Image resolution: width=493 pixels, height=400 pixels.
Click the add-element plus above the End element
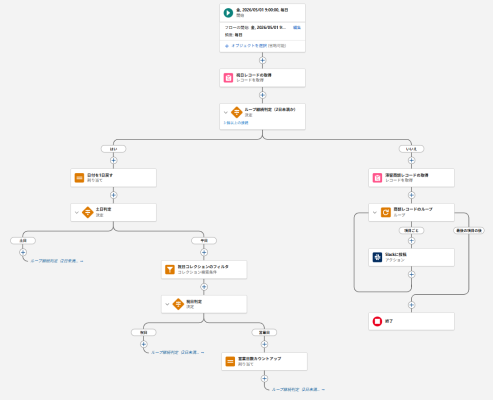click(x=412, y=305)
